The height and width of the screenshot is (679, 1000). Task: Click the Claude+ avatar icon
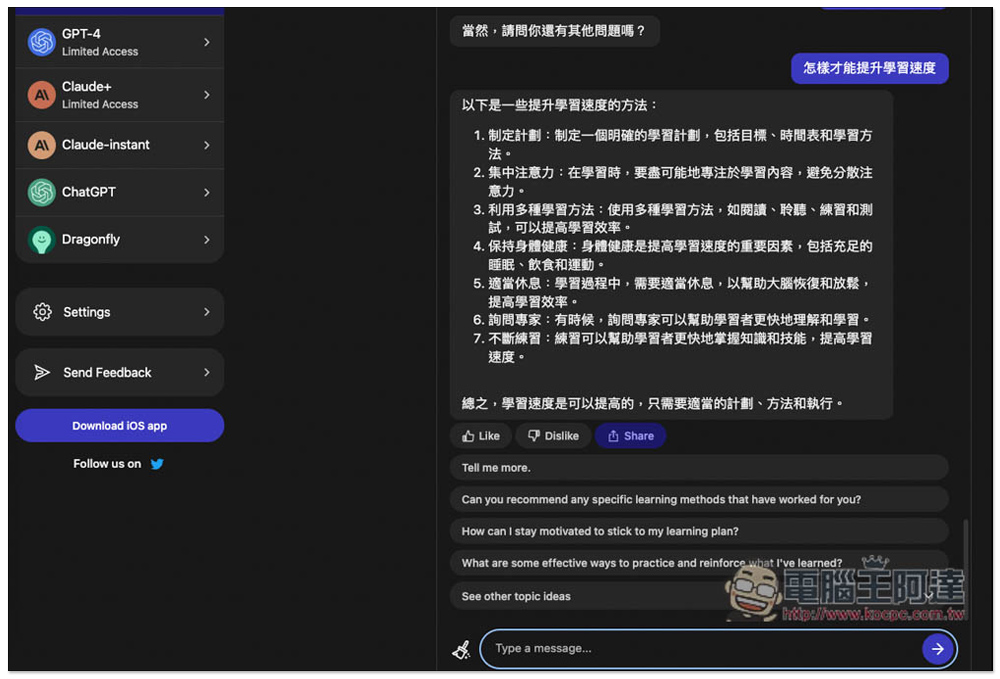coord(41,95)
